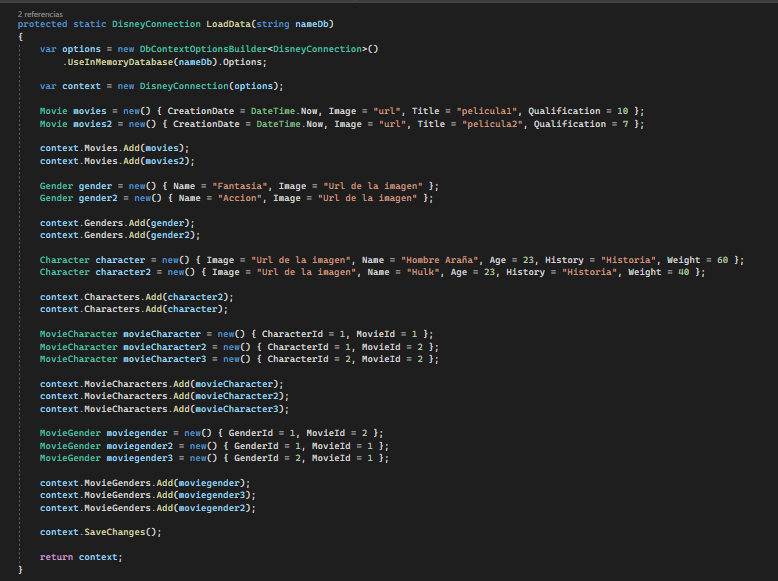Click the movieCharacter variable declaration
This screenshot has height=581, width=778.
click(x=162, y=334)
